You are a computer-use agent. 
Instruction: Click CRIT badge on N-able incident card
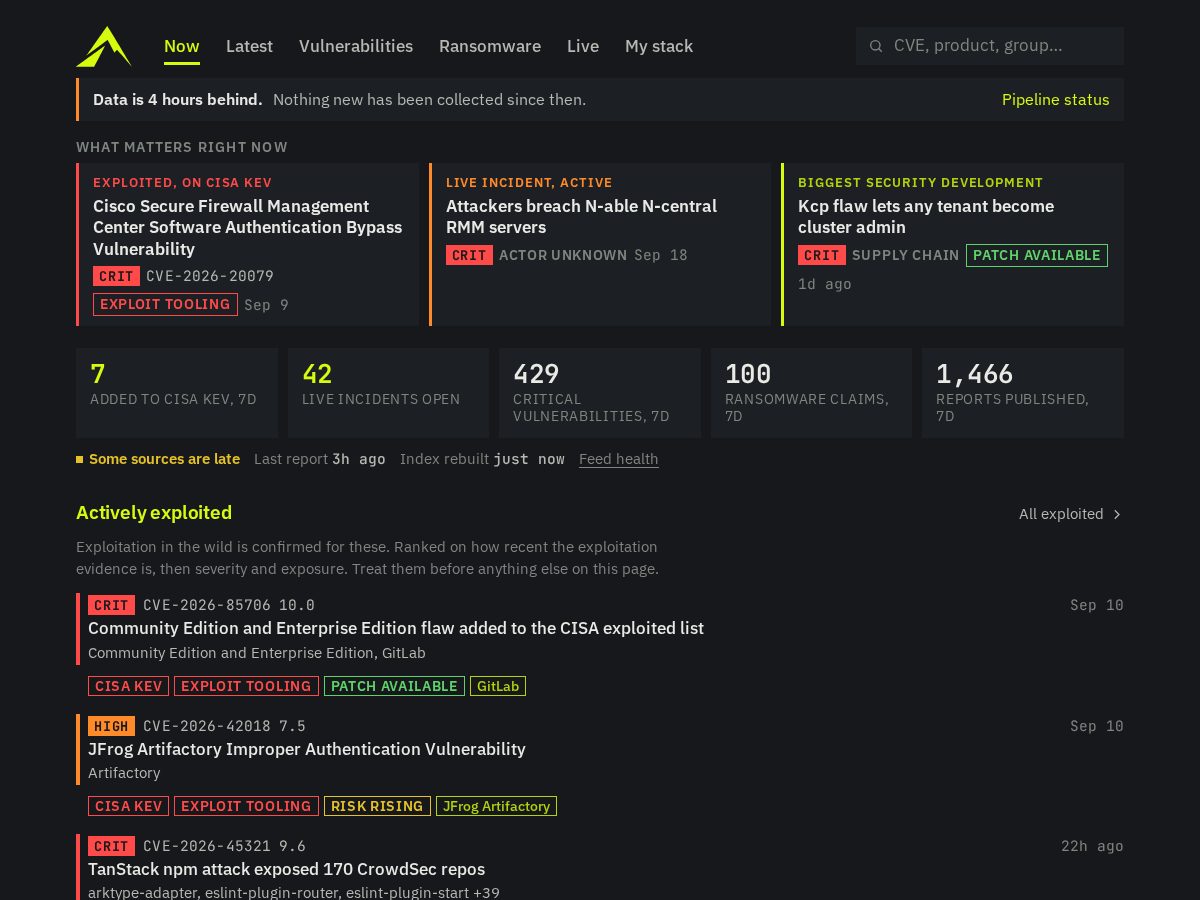pos(469,255)
